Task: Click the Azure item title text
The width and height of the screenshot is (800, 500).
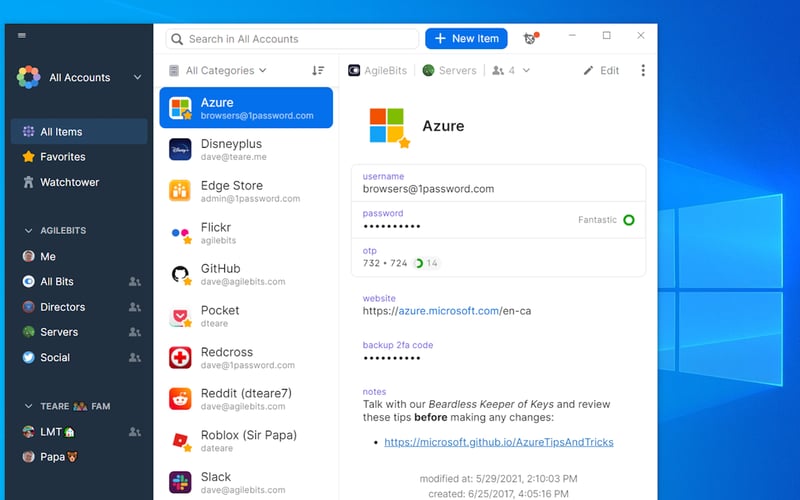Action: pos(443,126)
